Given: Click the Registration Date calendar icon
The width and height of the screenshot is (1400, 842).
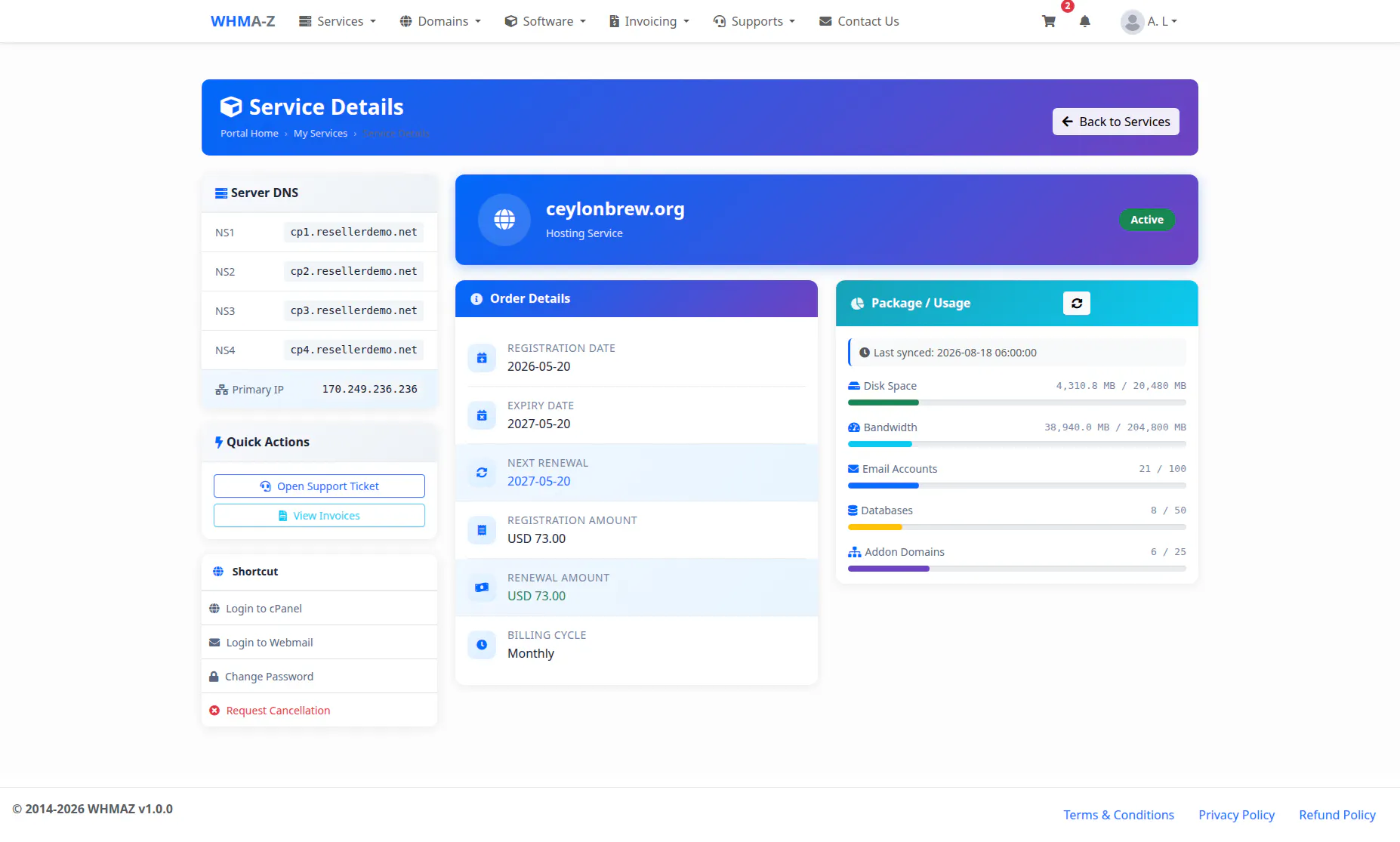Looking at the screenshot, I should [482, 358].
